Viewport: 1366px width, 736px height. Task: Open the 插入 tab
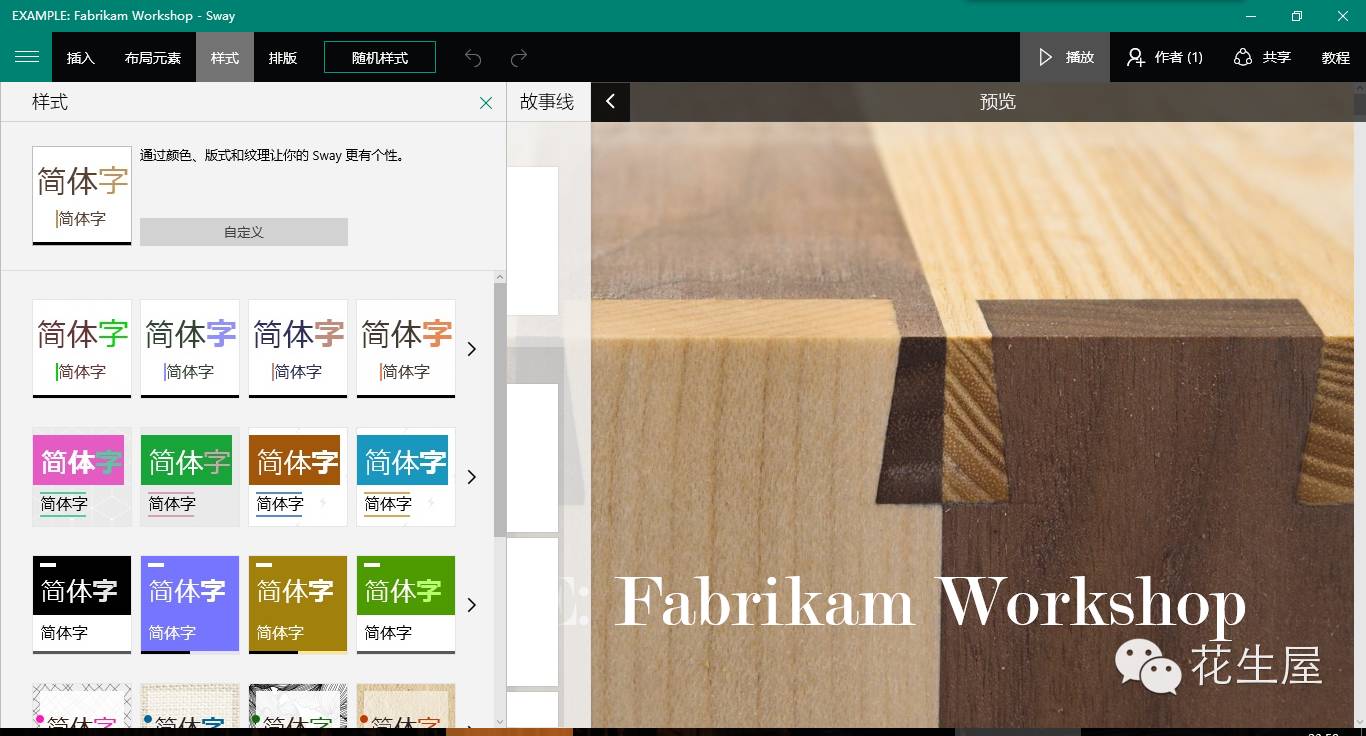81,57
